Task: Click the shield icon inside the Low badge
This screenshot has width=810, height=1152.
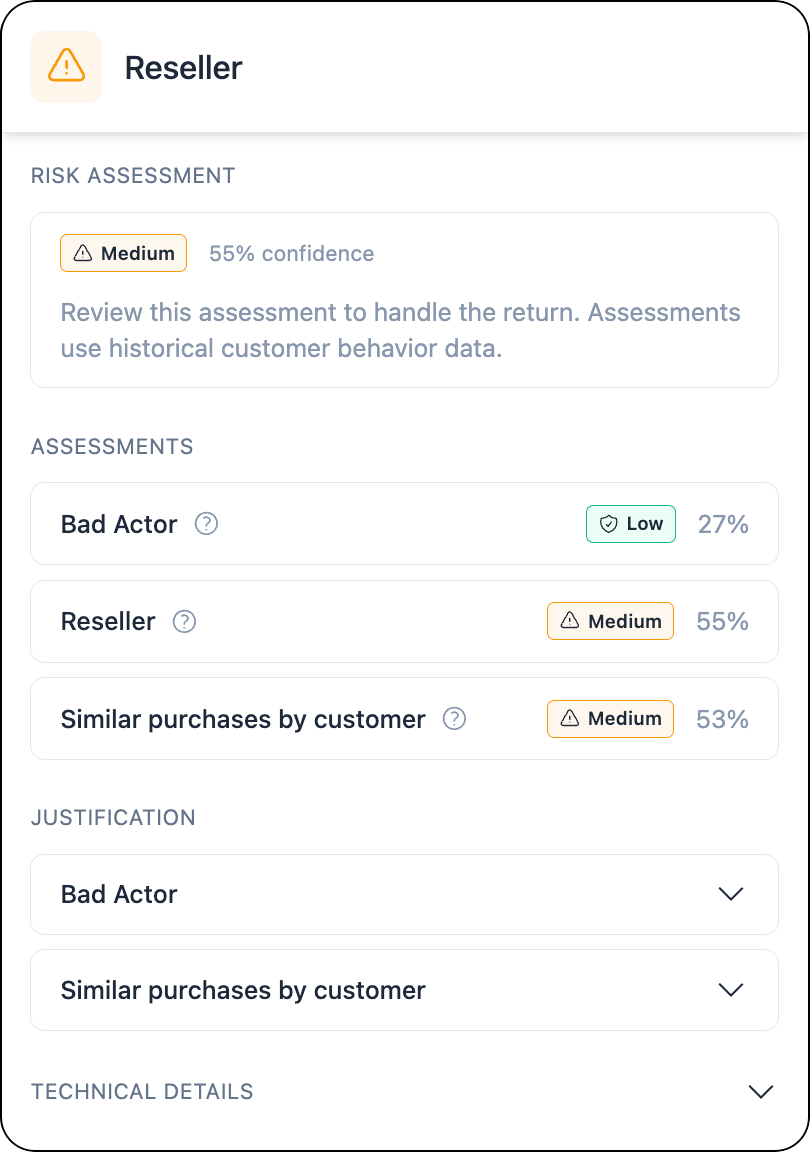Action: pyautogui.click(x=610, y=523)
